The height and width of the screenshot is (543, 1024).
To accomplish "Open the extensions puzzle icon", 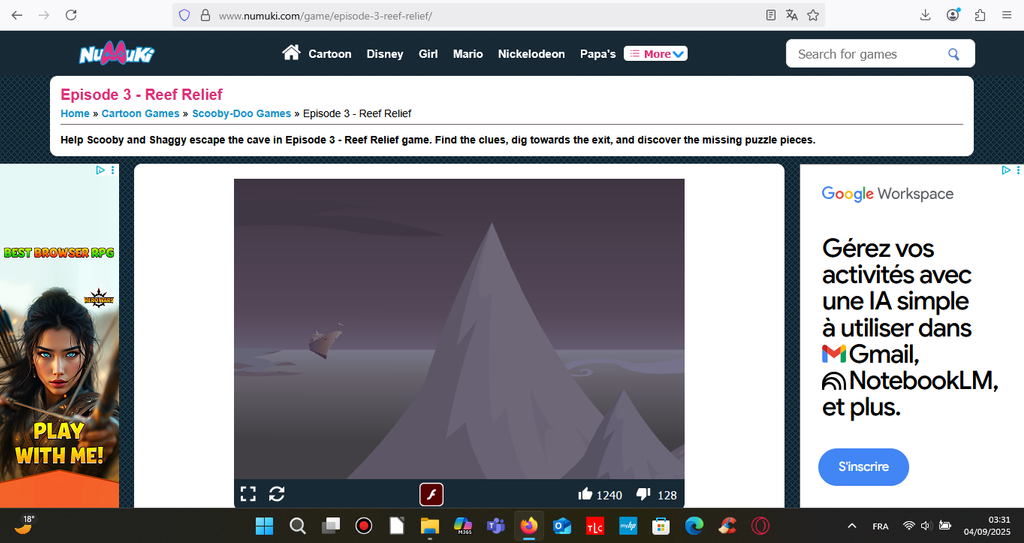I will (980, 15).
